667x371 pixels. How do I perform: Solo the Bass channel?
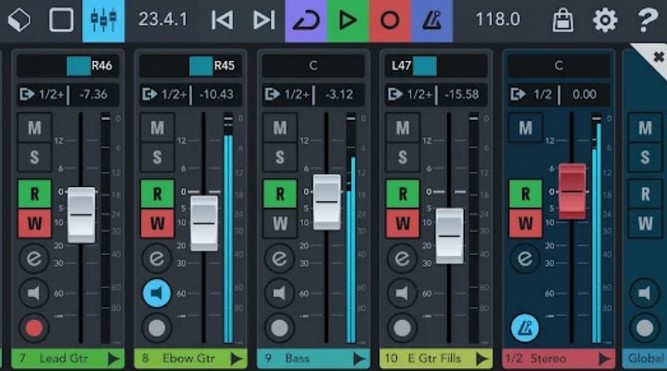click(279, 157)
